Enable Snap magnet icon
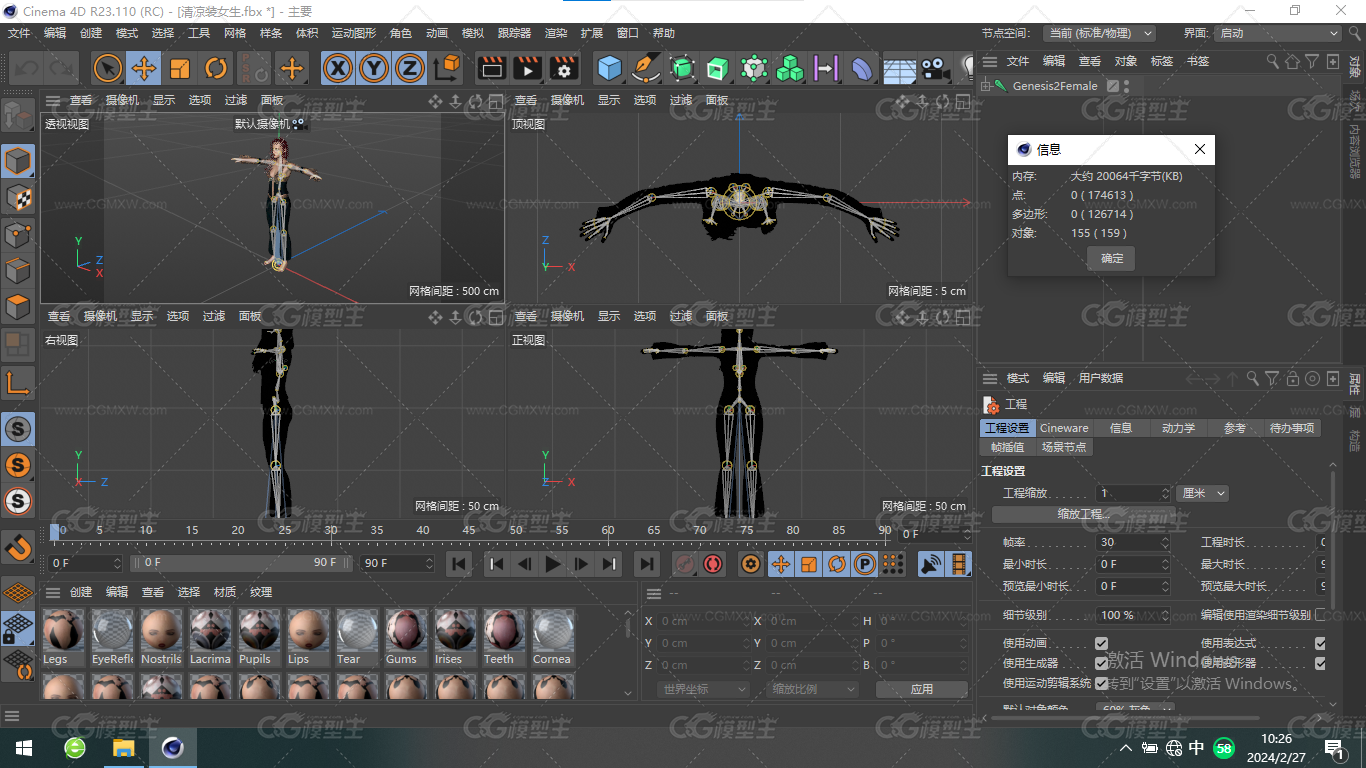1366x768 pixels. click(18, 547)
